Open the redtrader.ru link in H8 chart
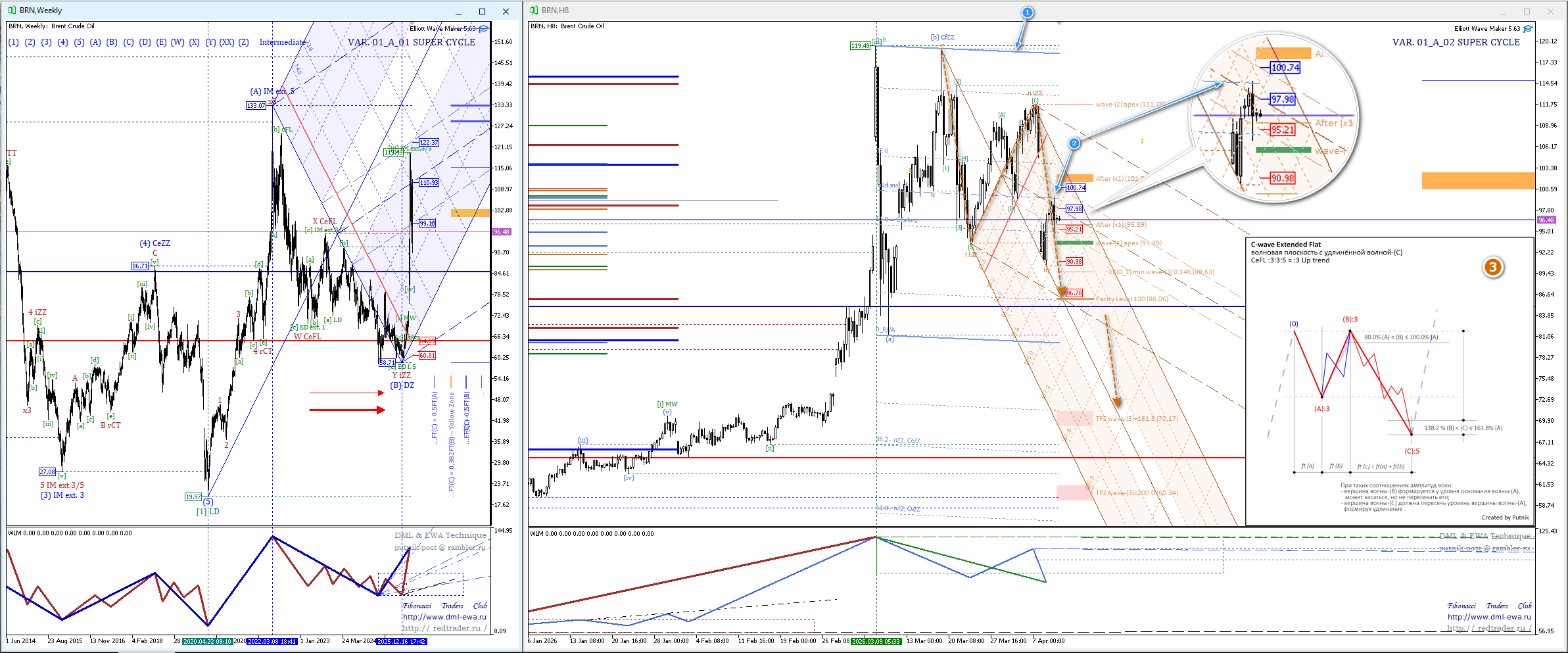 pos(1489,628)
